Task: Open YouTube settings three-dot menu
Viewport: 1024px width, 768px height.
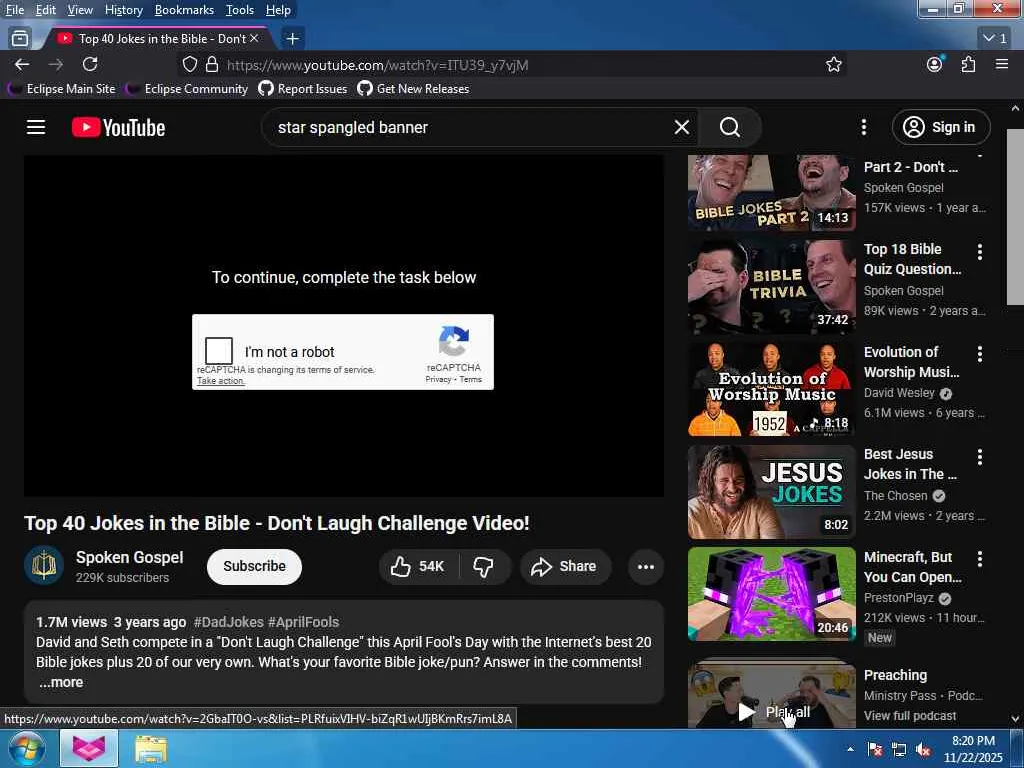Action: (x=863, y=127)
